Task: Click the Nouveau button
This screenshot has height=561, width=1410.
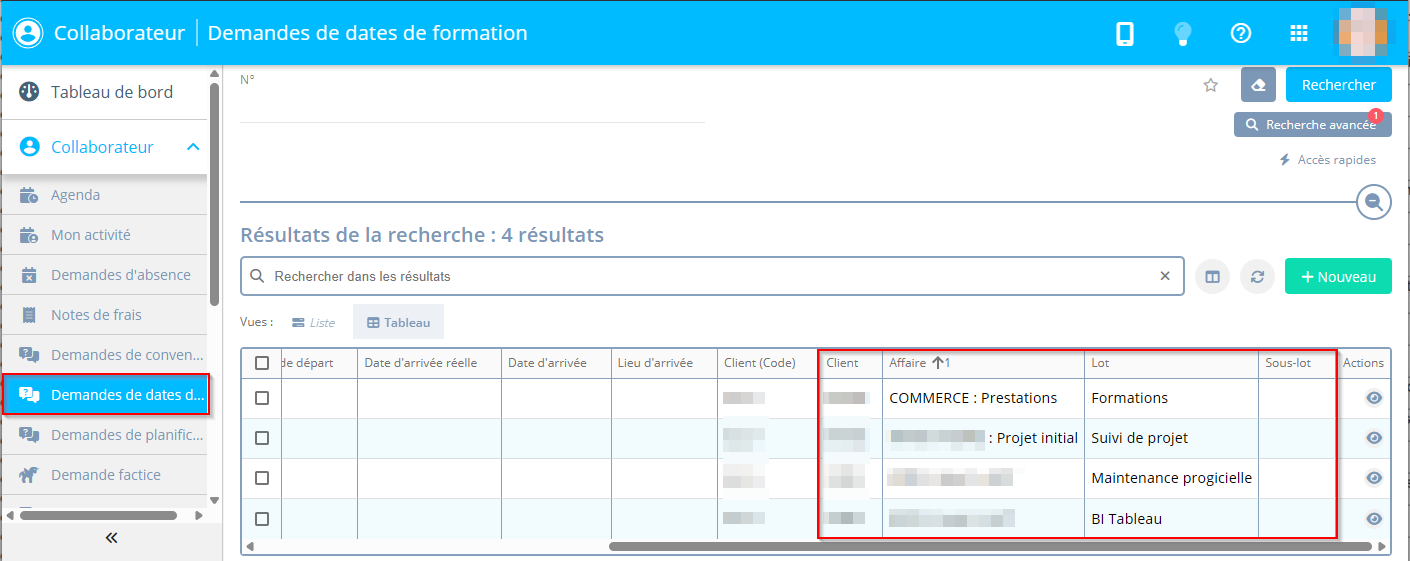Action: 1338,277
